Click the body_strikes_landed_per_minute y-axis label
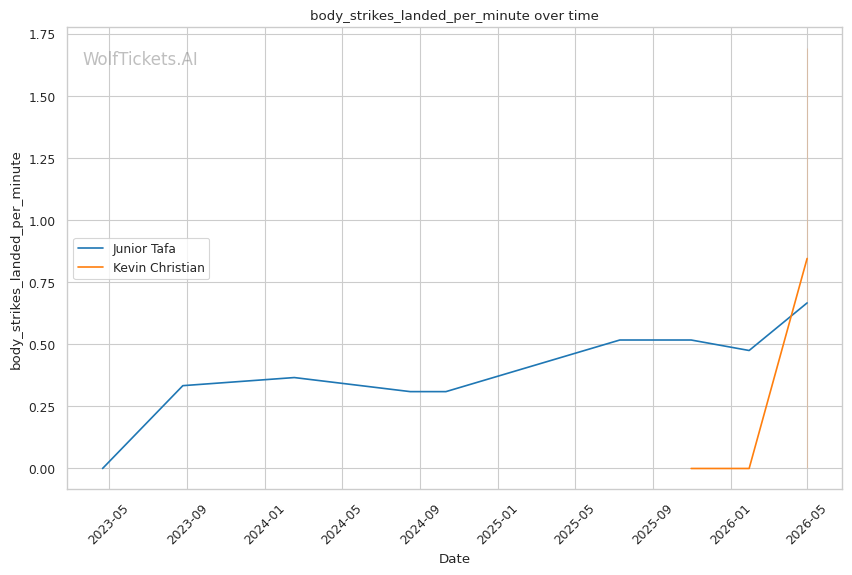This screenshot has width=852, height=575. 16,261
